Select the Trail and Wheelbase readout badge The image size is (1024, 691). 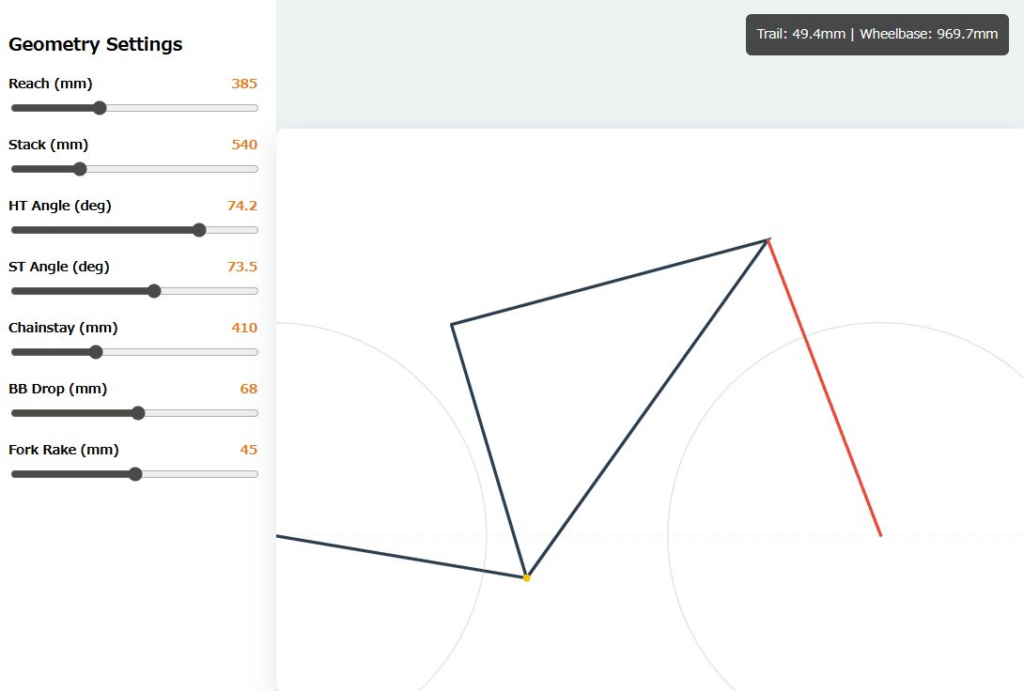pyautogui.click(x=876, y=34)
